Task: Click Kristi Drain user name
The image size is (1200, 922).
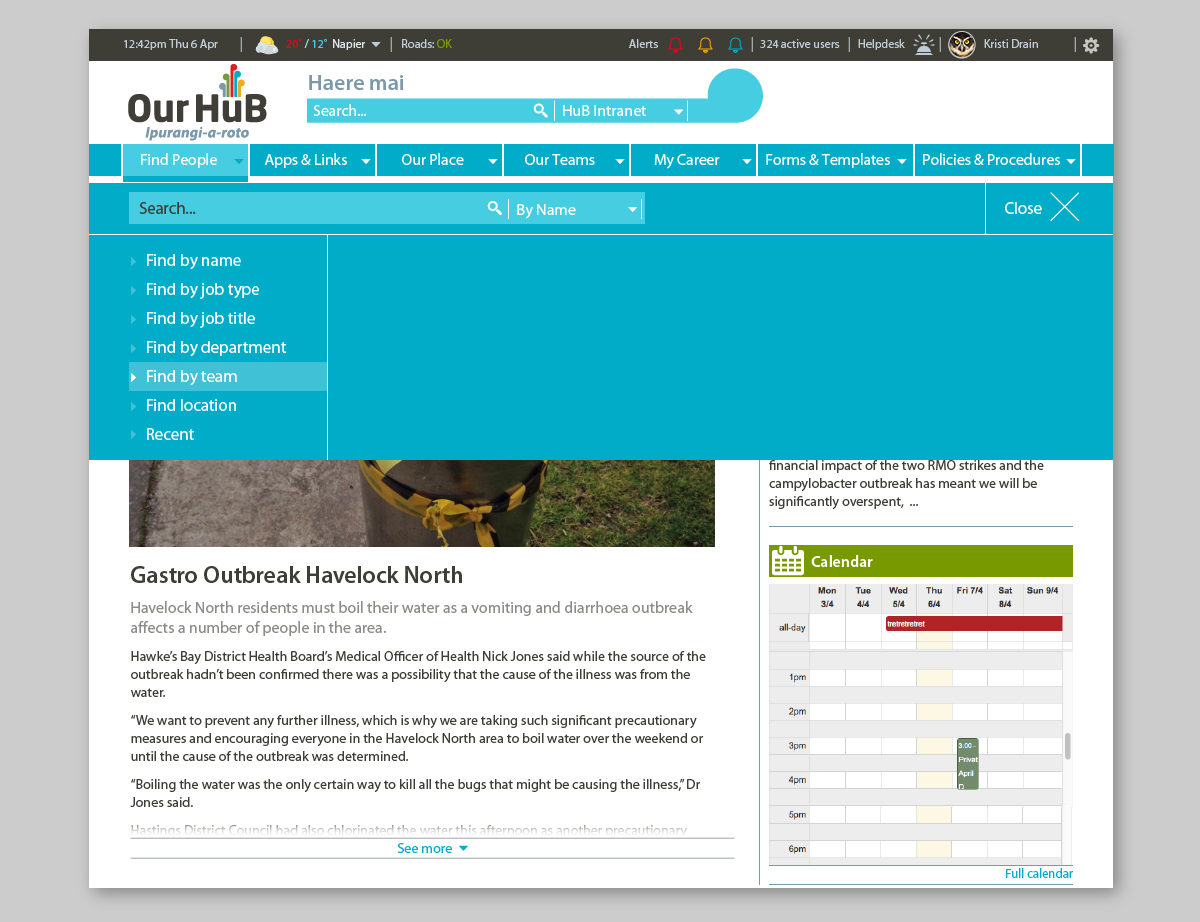Action: click(1011, 44)
